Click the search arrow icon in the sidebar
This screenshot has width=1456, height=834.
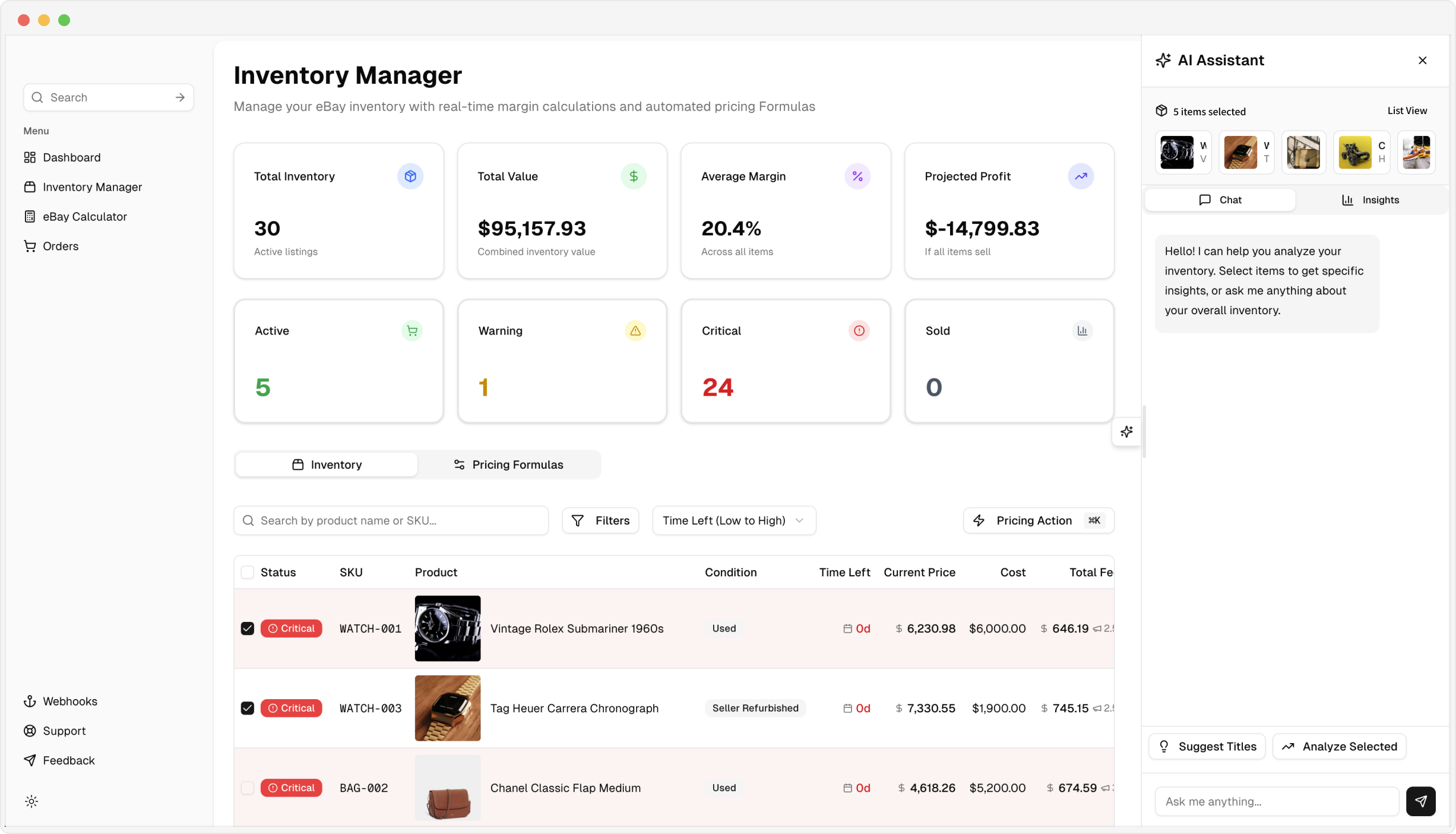coord(180,97)
